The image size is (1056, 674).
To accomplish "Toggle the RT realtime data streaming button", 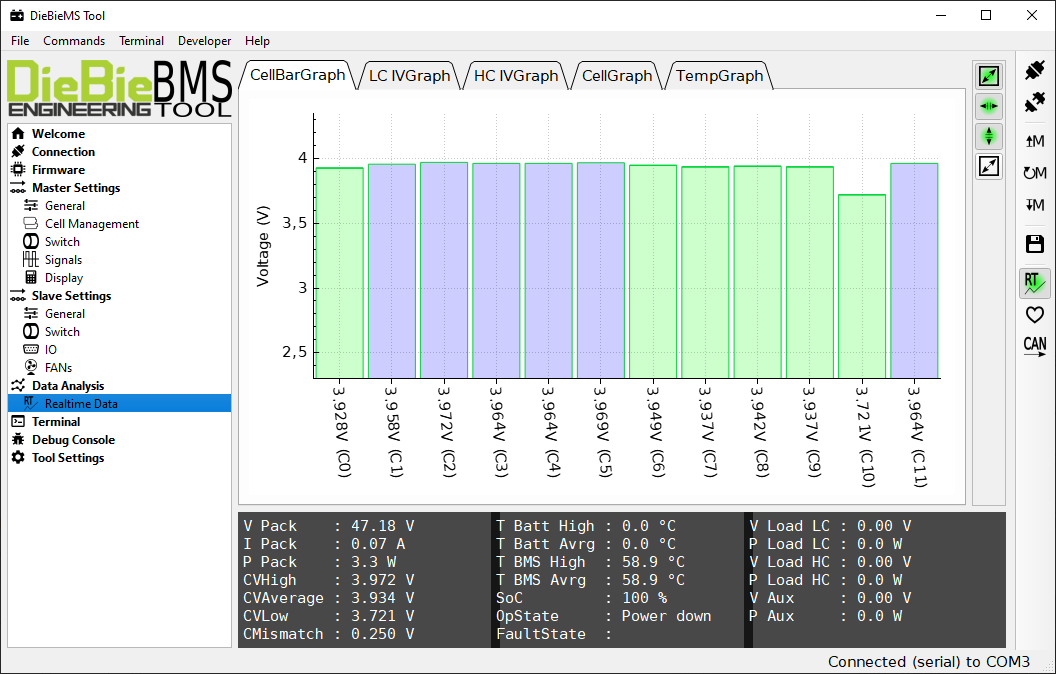I will point(1035,283).
